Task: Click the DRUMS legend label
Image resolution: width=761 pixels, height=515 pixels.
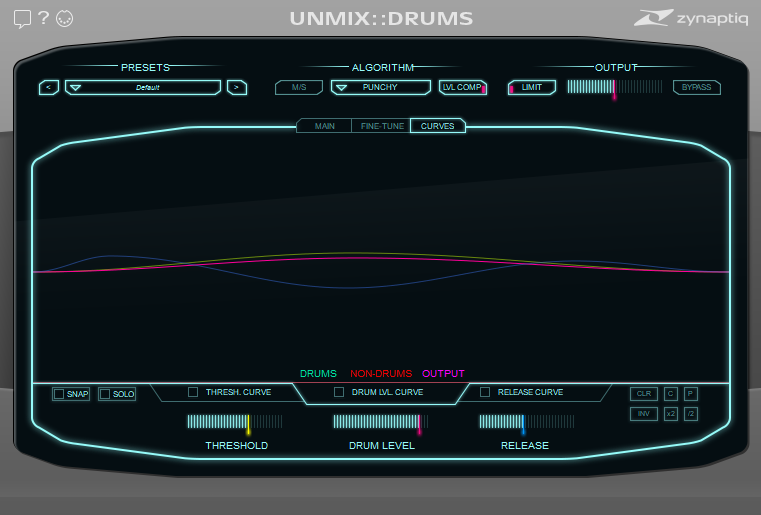Action: point(318,374)
